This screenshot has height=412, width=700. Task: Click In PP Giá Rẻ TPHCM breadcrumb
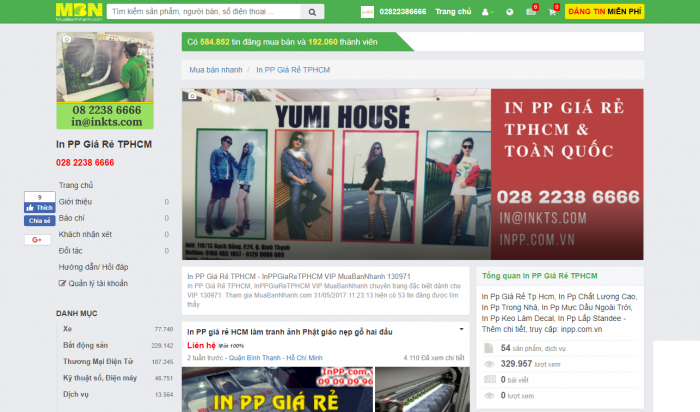tap(293, 70)
